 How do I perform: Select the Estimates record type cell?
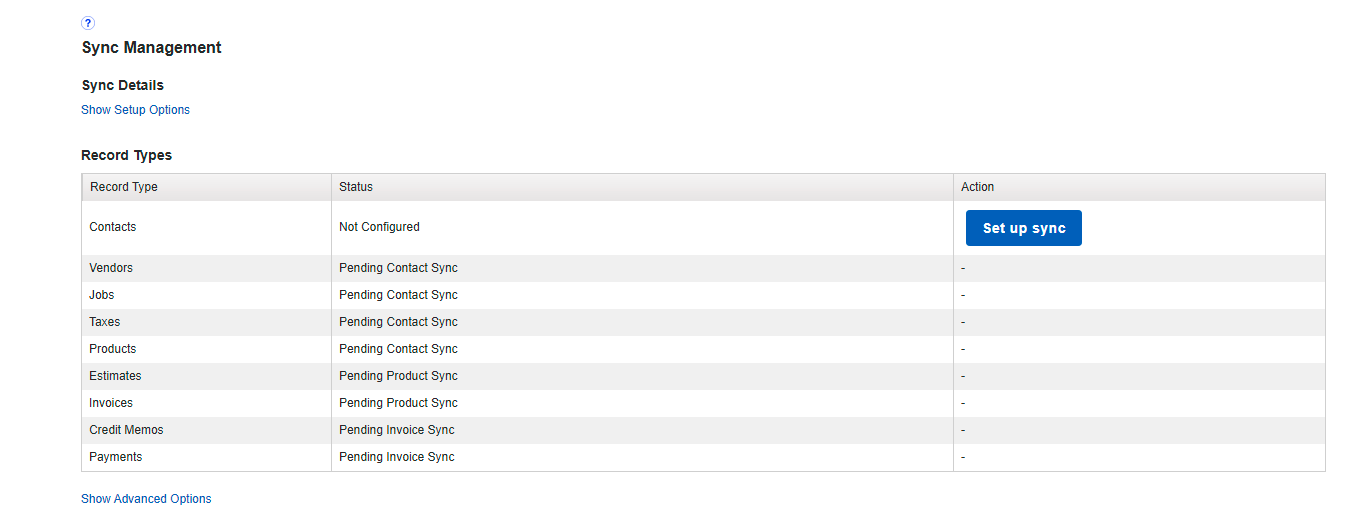tap(115, 376)
